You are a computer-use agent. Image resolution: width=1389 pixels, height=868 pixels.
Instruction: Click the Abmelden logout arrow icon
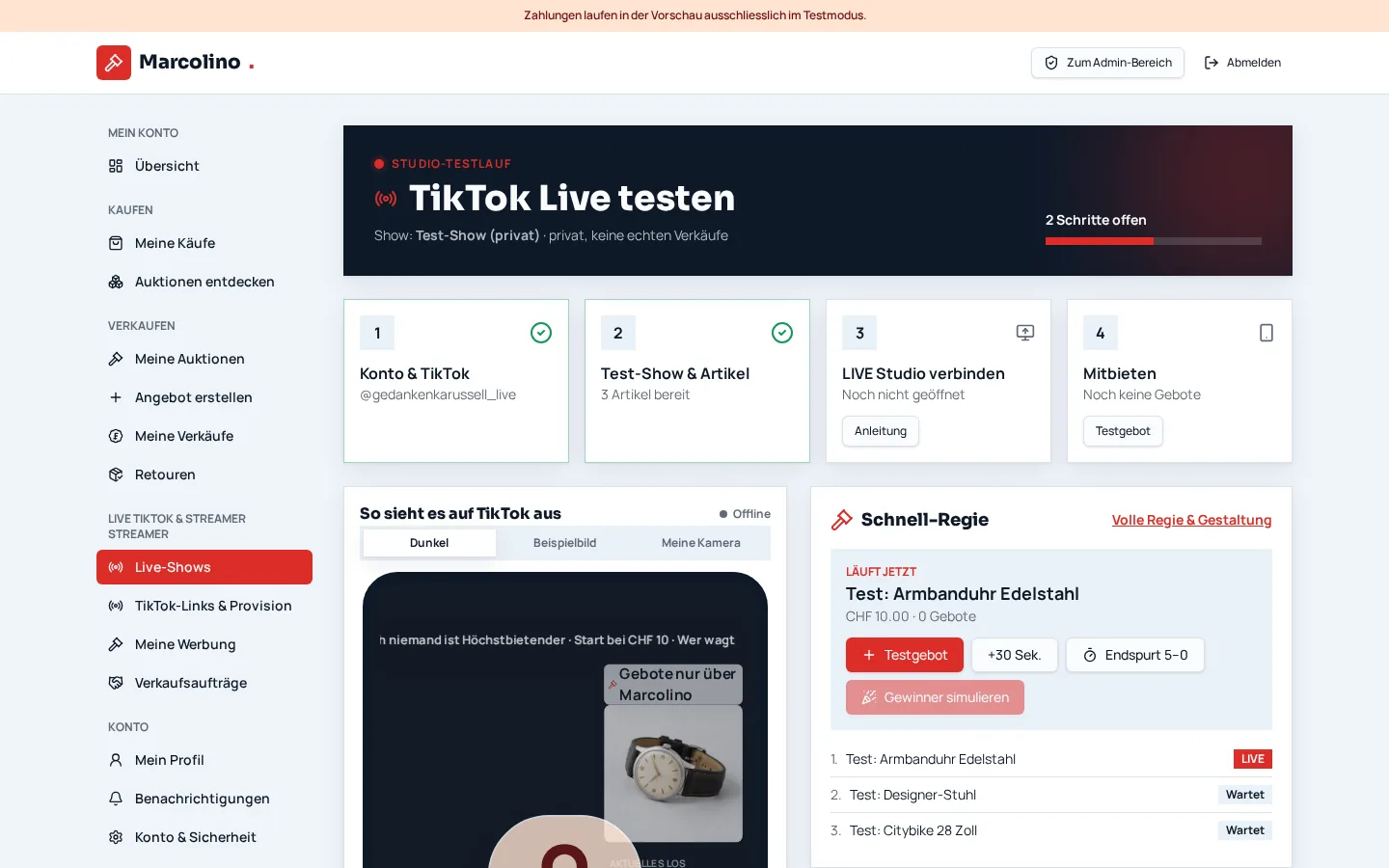pyautogui.click(x=1212, y=63)
